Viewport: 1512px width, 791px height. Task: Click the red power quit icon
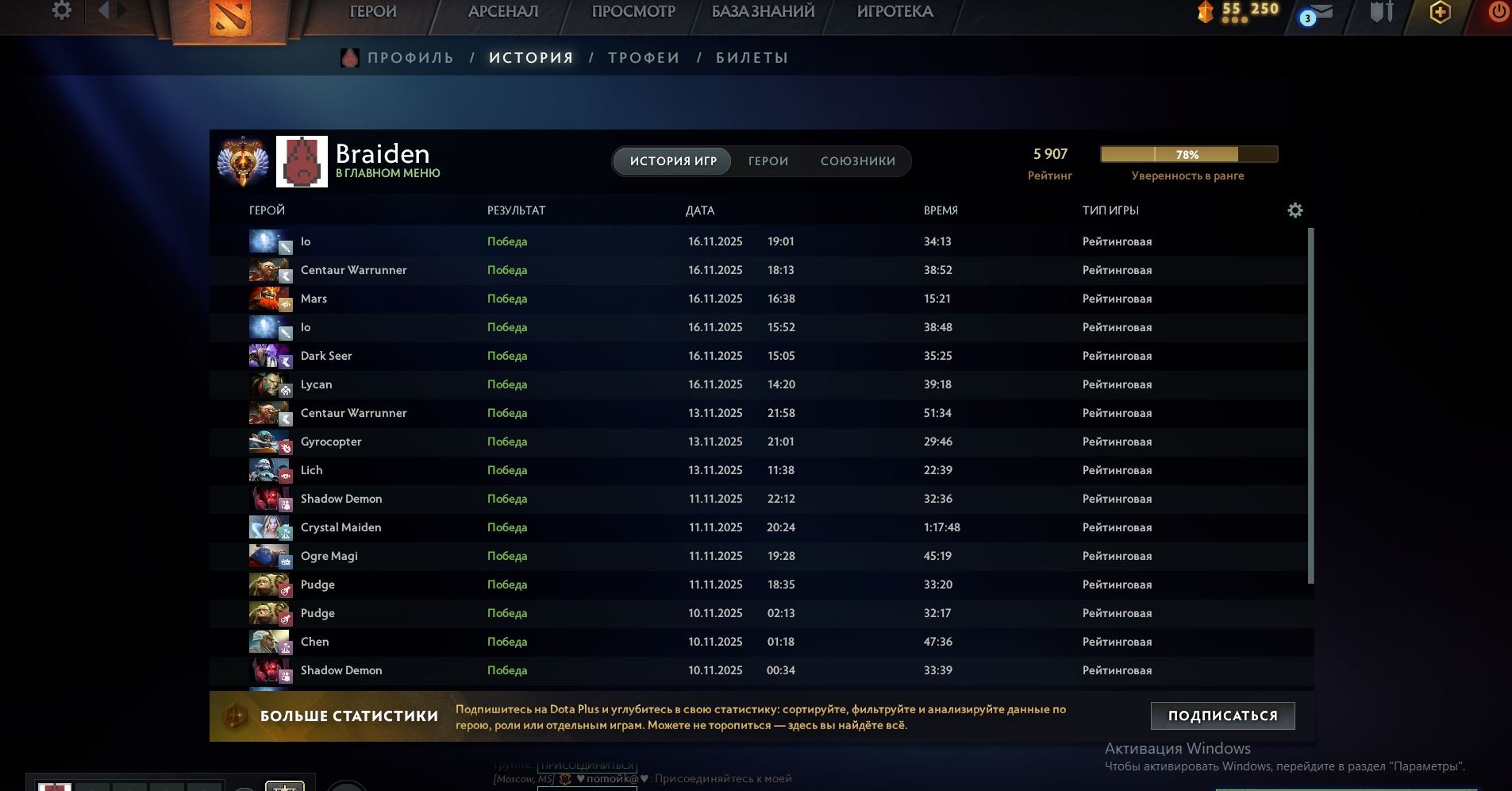click(x=1497, y=12)
